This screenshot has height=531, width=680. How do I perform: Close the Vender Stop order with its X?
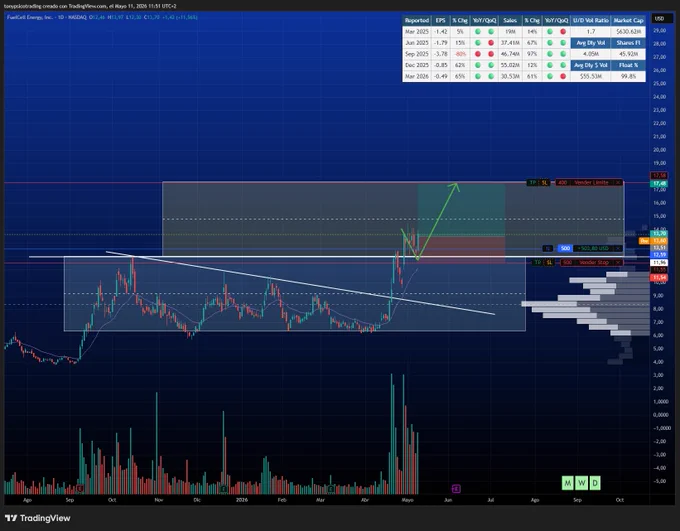click(x=618, y=262)
